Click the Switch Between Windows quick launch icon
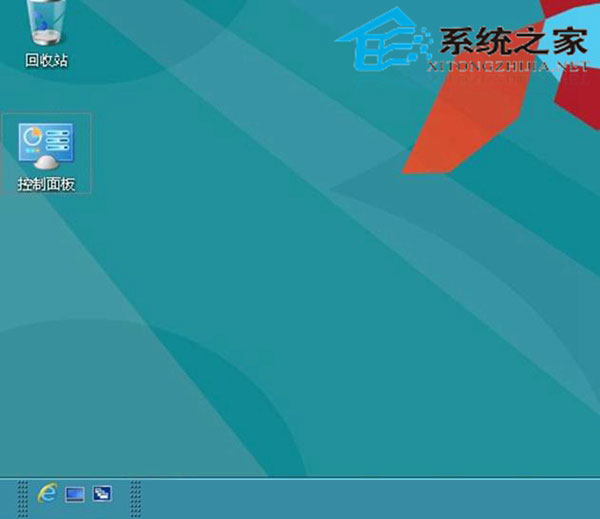This screenshot has width=600, height=519. coord(102,494)
